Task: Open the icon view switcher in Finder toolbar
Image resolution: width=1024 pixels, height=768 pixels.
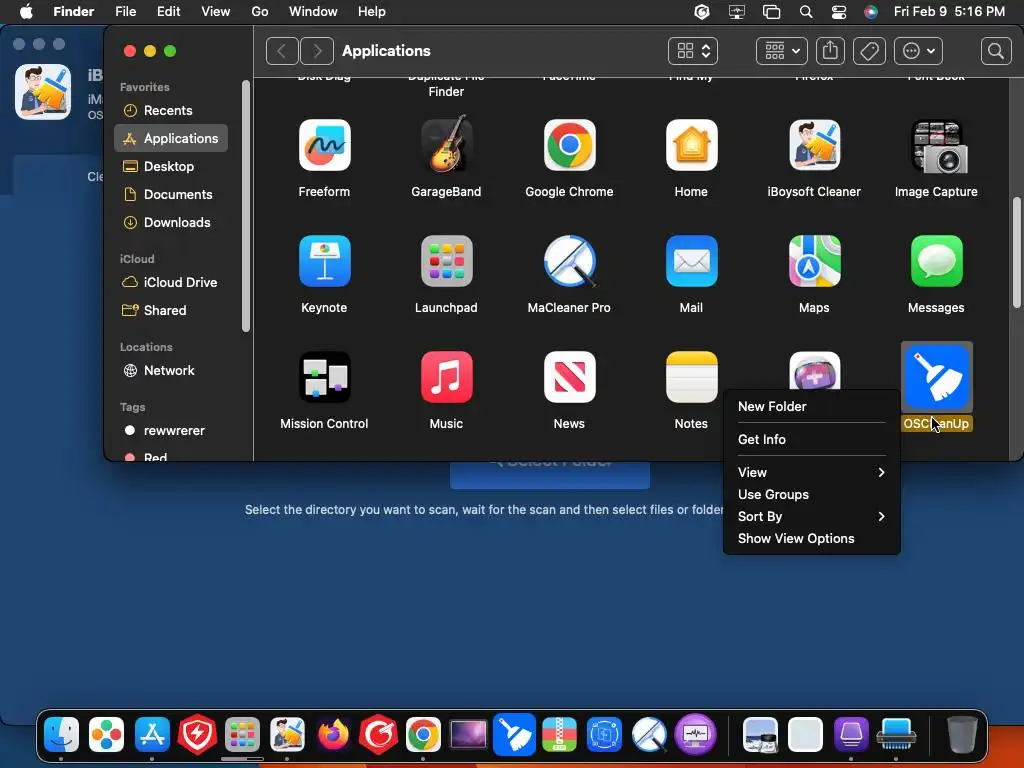Action: click(x=693, y=51)
